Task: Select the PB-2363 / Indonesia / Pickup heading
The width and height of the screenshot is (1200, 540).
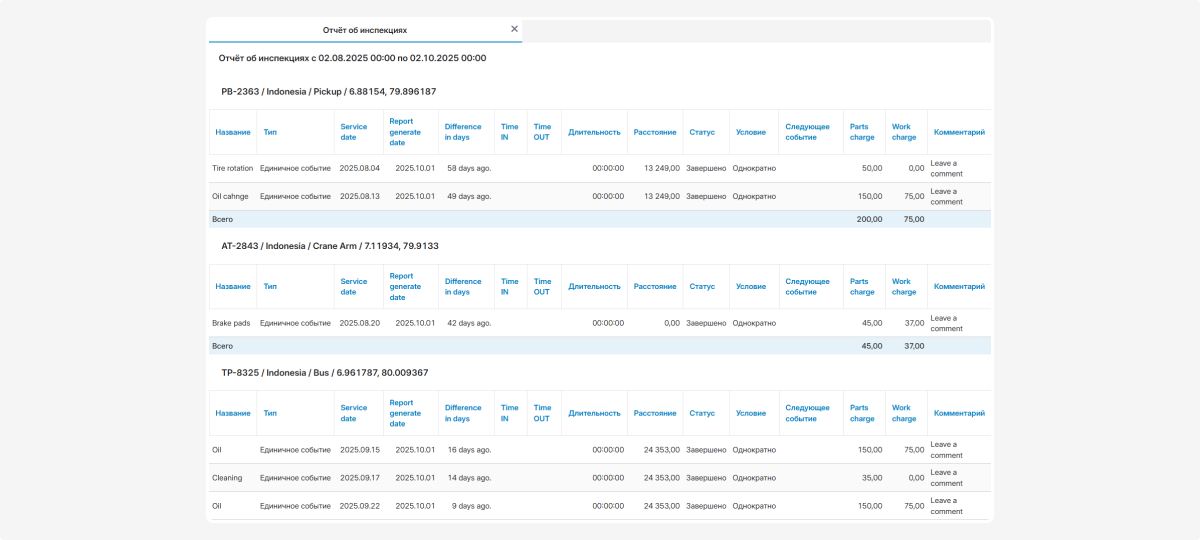Action: point(328,92)
